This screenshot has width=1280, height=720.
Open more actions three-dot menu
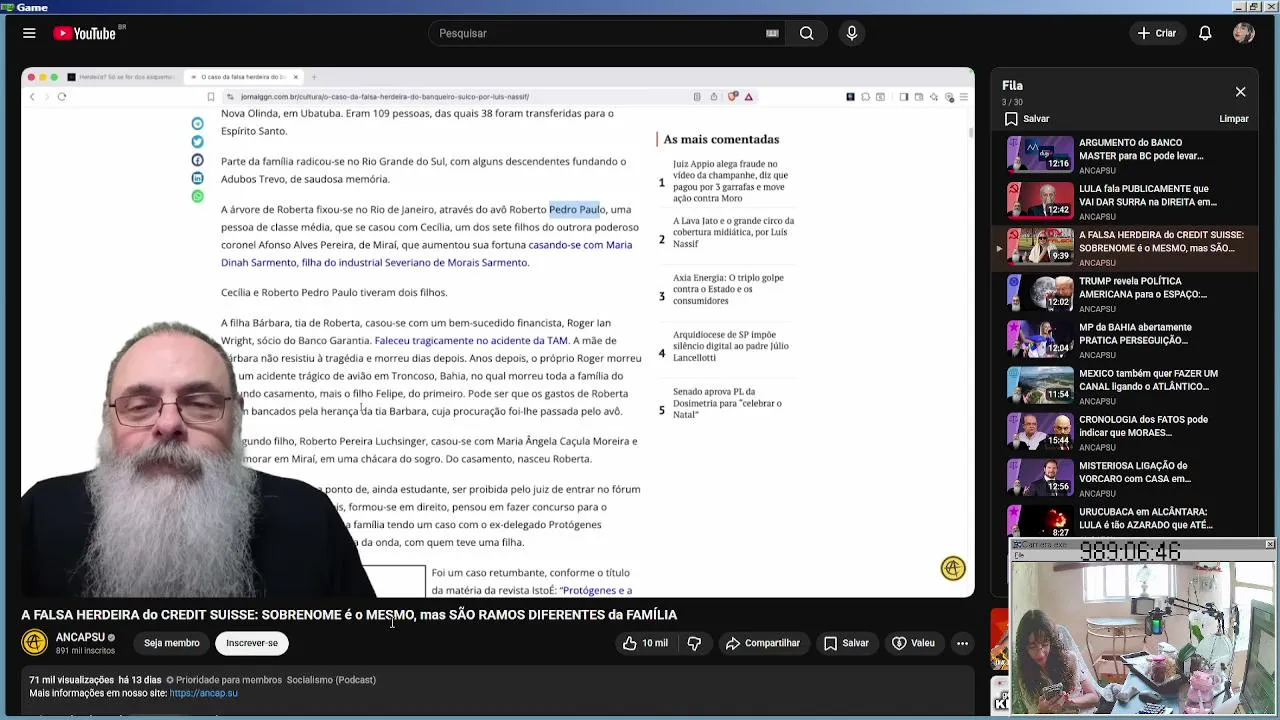point(962,643)
